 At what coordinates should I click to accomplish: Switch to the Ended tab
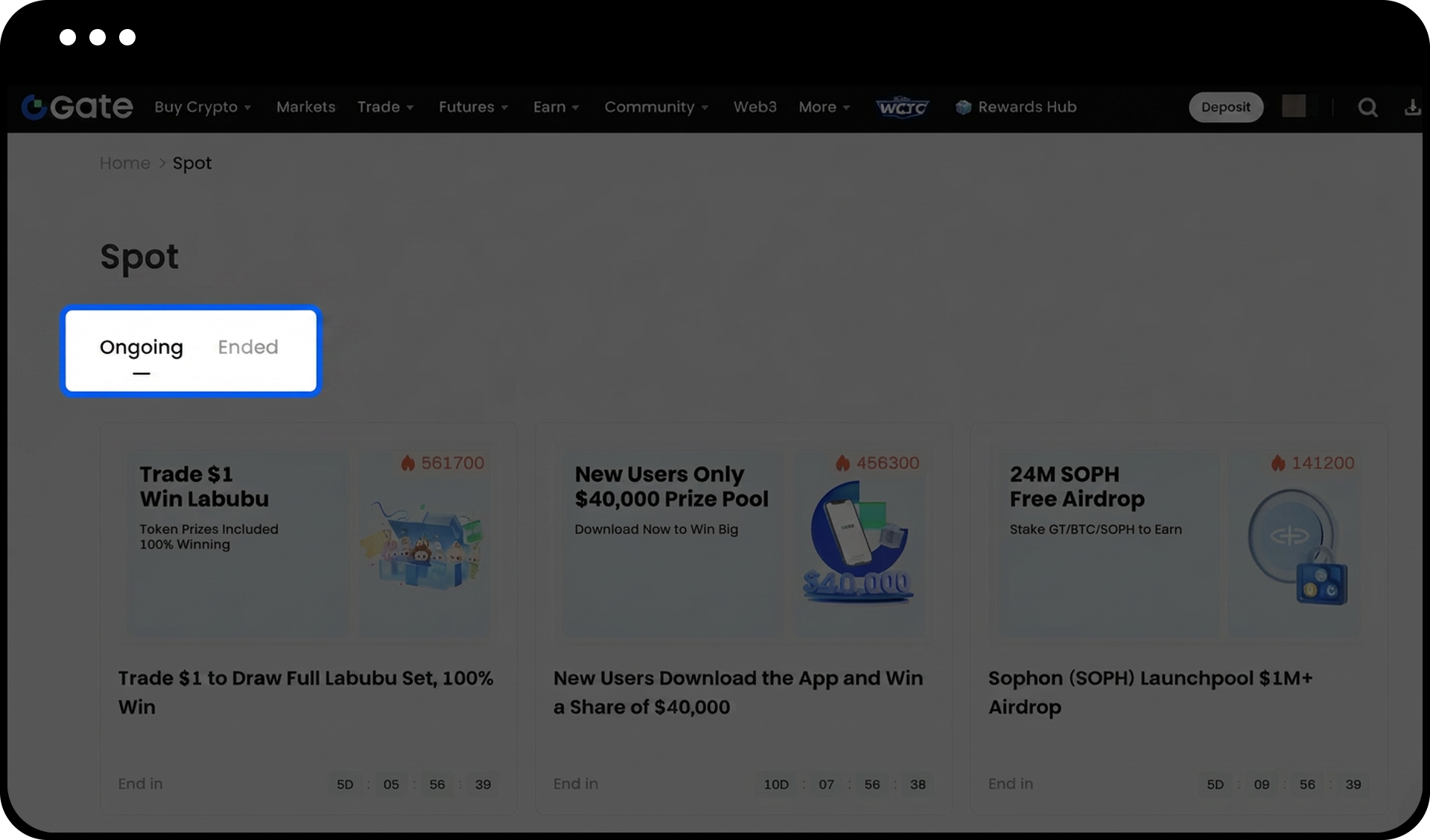[x=248, y=347]
